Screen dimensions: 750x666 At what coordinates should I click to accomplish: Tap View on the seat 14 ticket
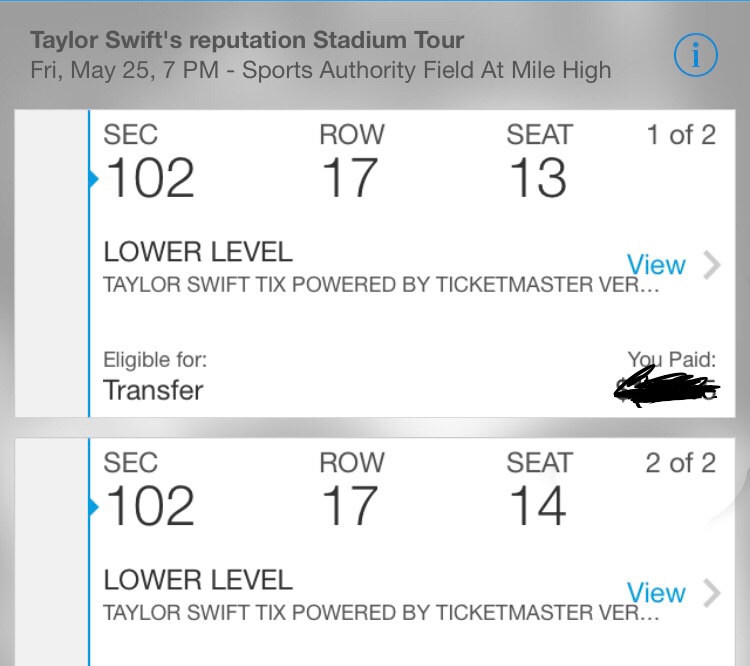(x=656, y=593)
